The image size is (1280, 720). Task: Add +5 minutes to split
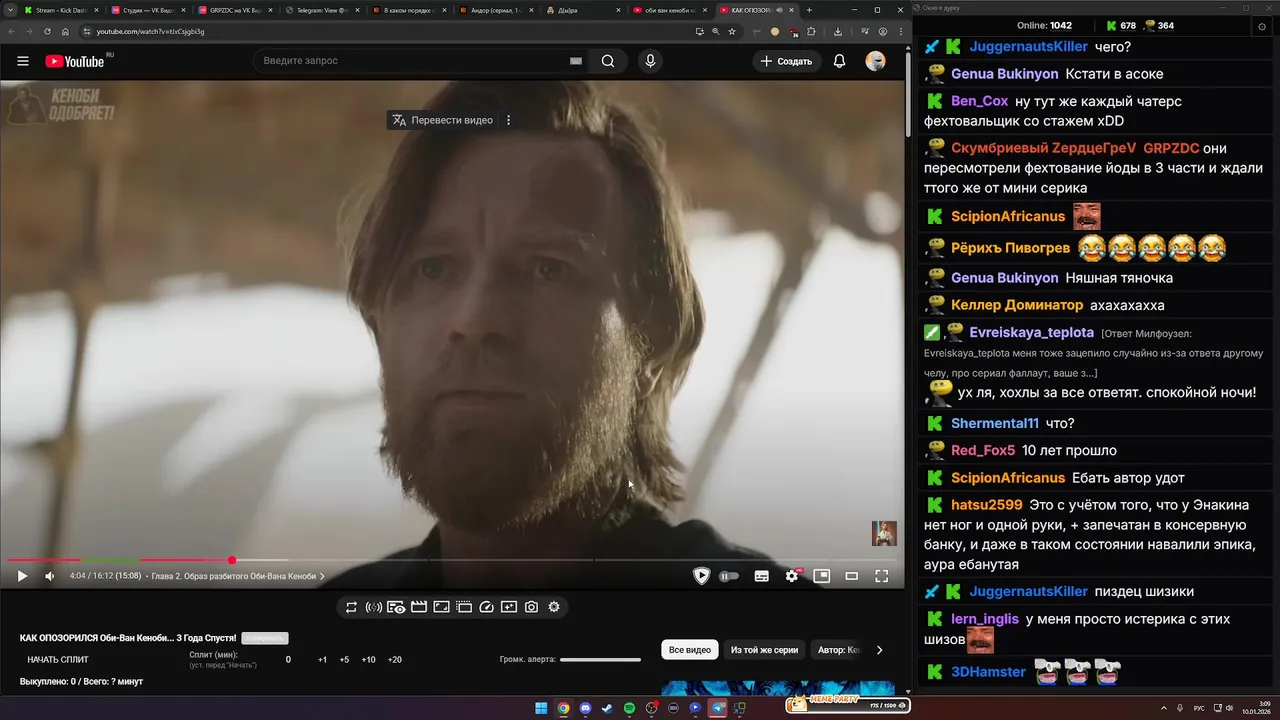(344, 660)
